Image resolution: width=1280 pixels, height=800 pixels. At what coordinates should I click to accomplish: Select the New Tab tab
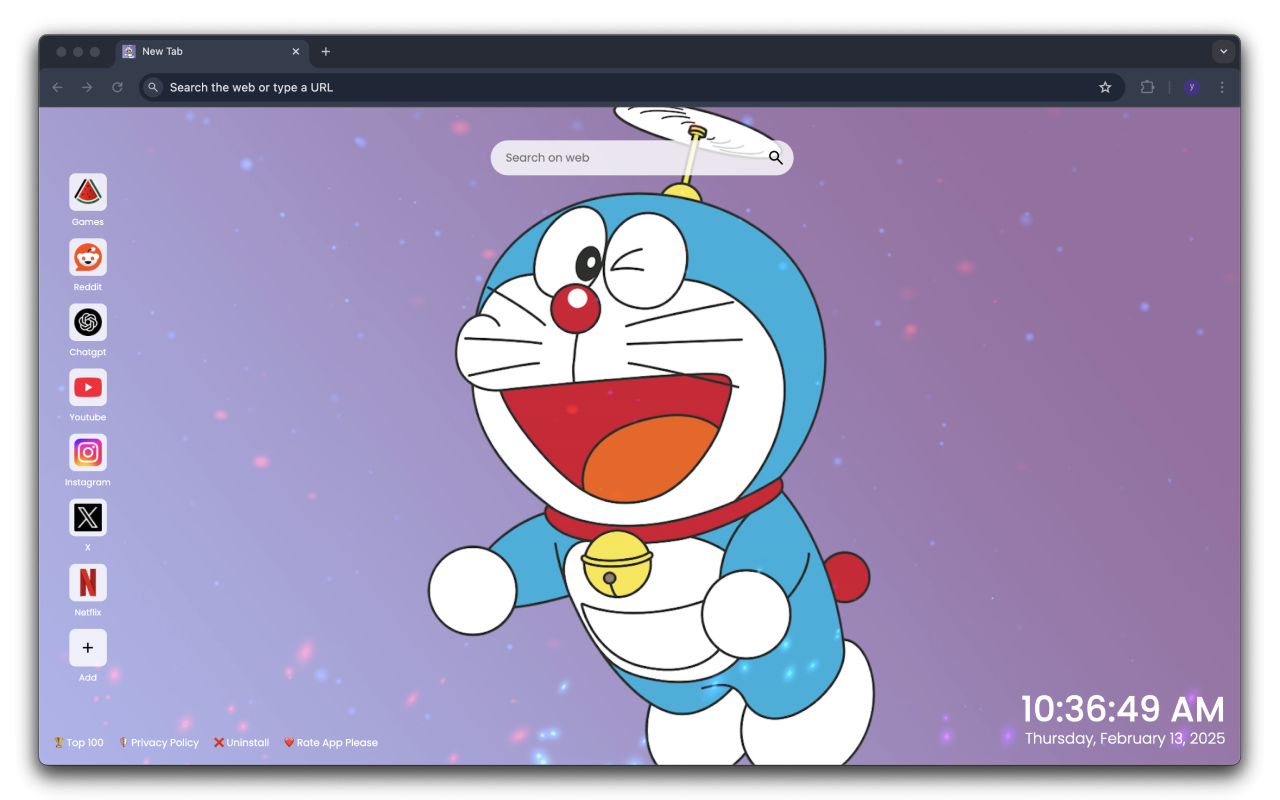click(x=200, y=51)
